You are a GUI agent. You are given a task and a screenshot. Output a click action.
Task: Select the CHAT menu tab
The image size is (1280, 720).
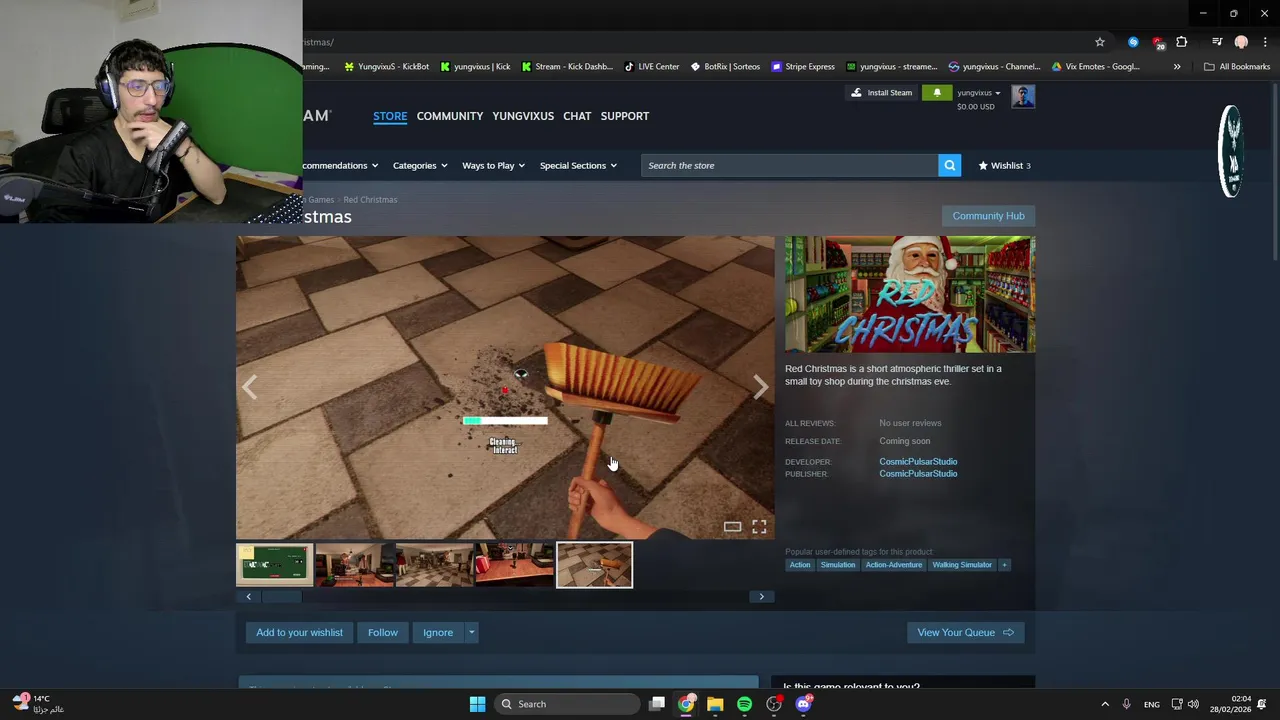(x=577, y=116)
